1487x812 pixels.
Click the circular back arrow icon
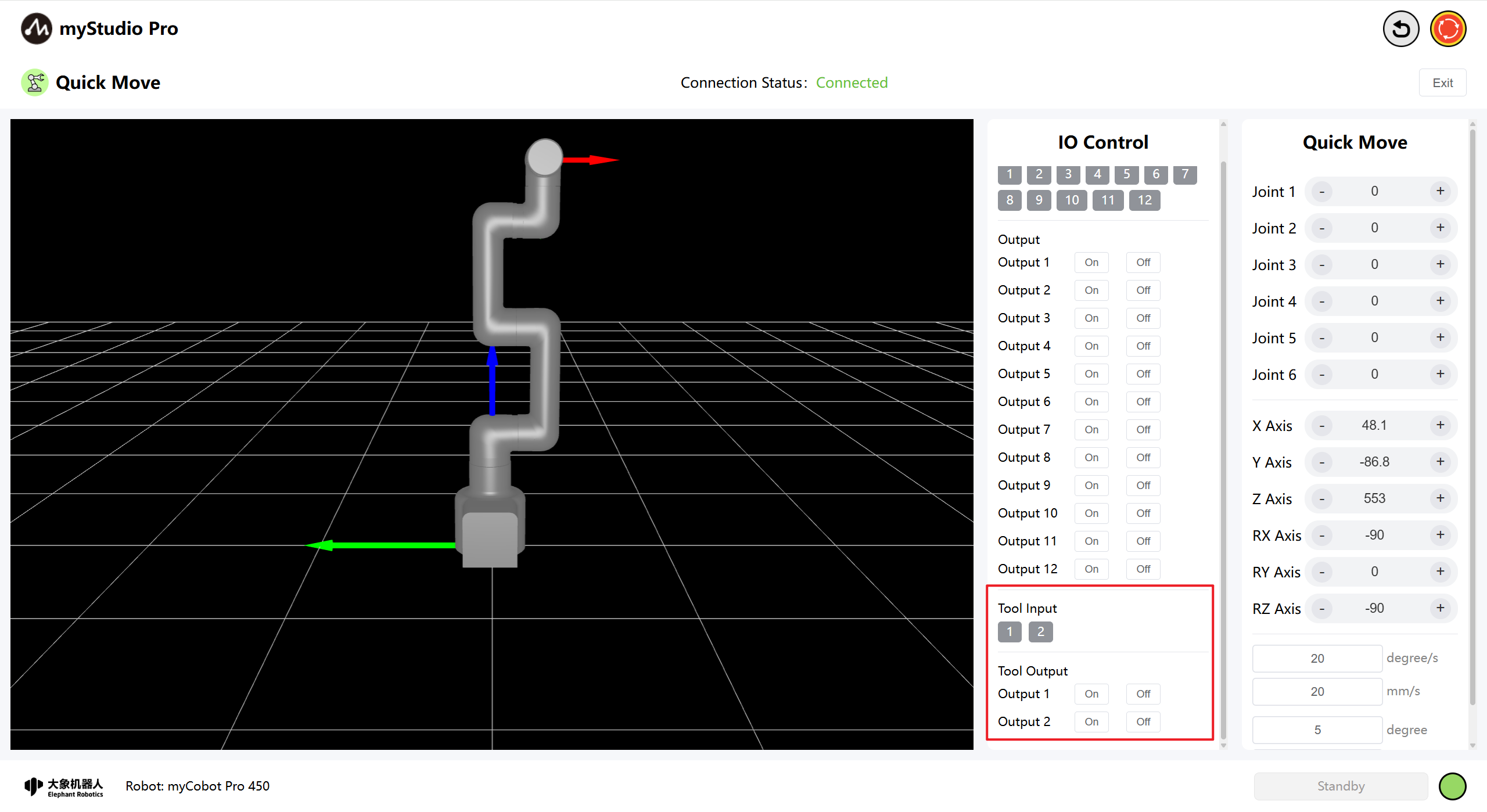point(1400,29)
